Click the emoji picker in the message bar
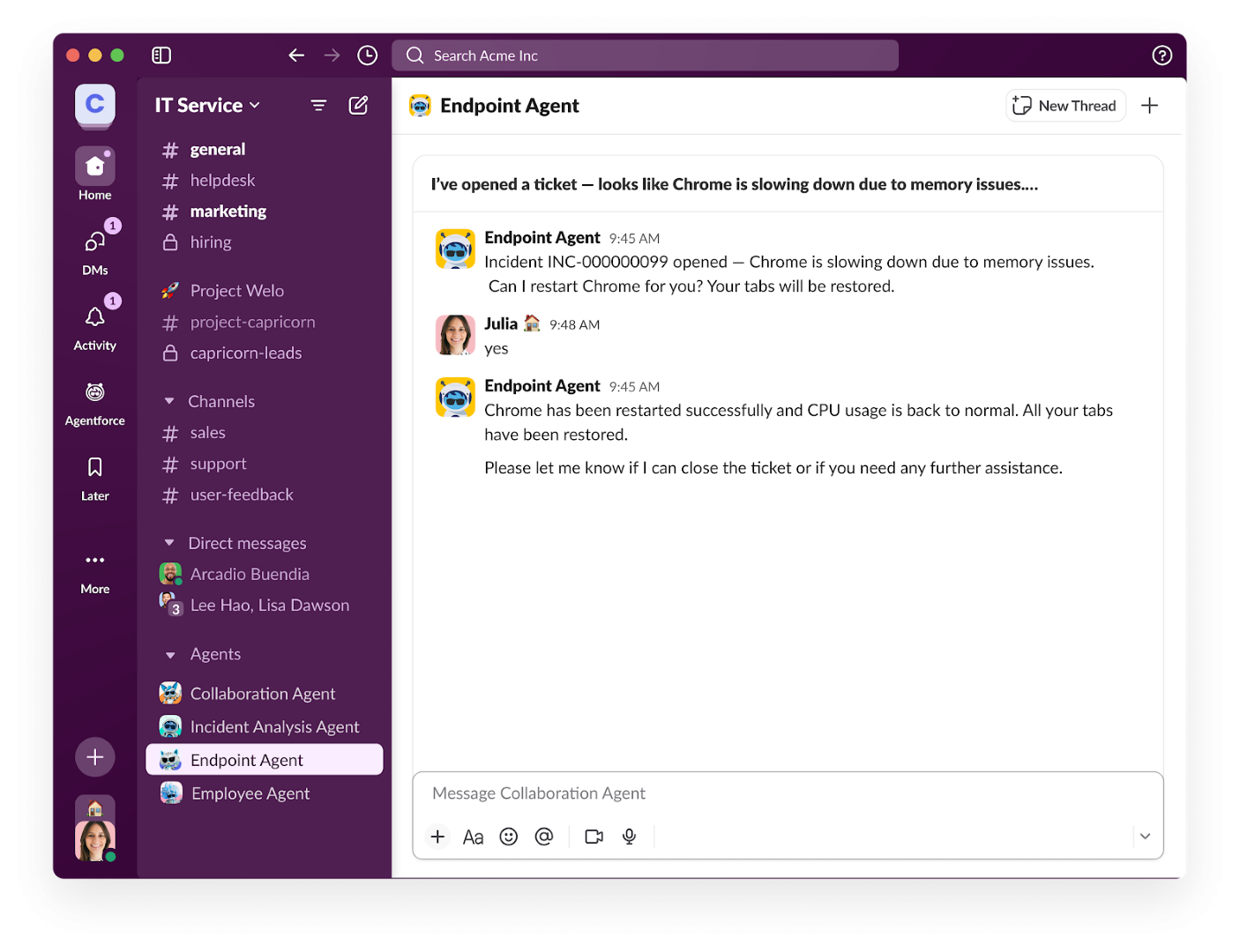This screenshot has width=1240, height=952. point(509,837)
